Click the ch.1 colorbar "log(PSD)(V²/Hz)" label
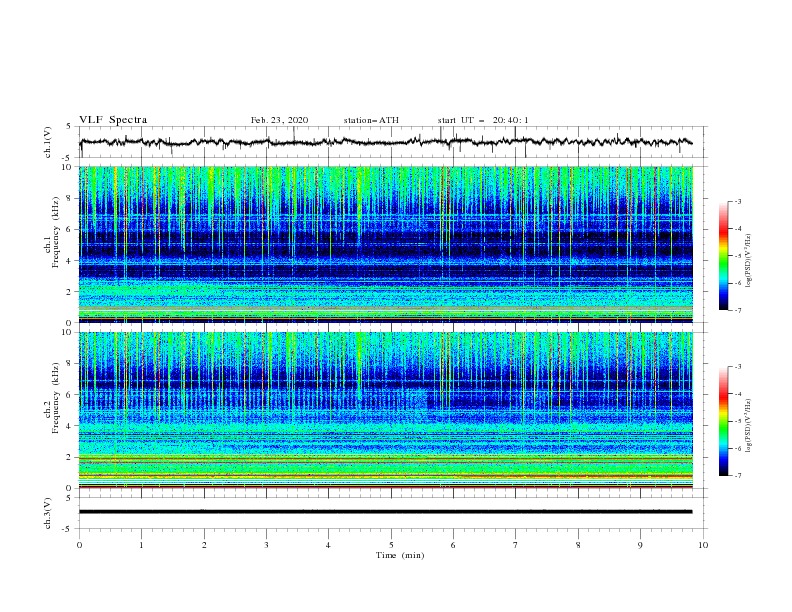Screen dimensions: 792x612 coord(749,261)
